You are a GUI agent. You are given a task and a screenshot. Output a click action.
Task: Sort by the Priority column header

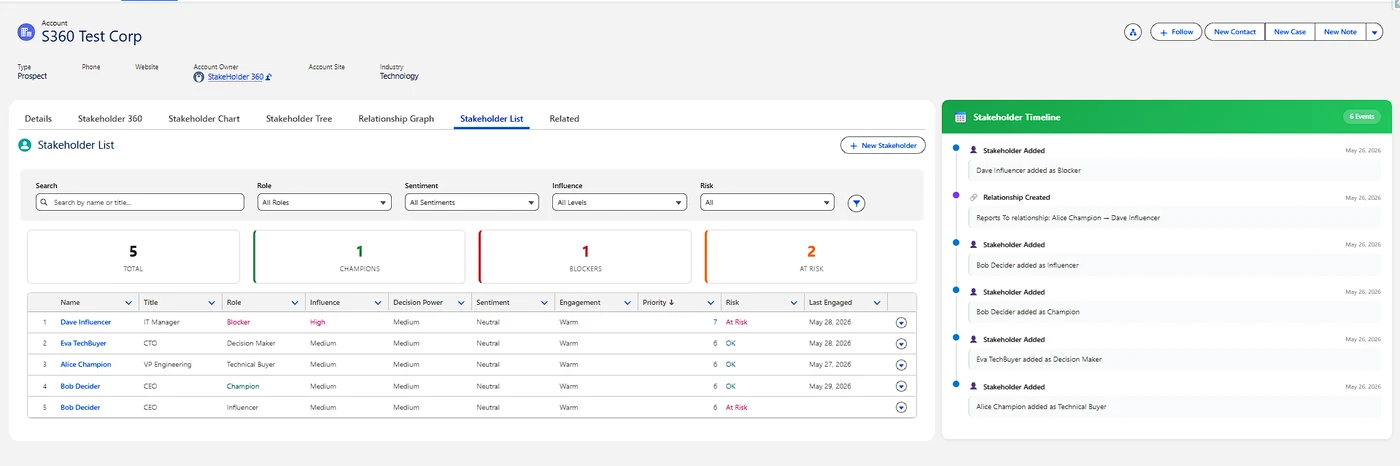658,302
